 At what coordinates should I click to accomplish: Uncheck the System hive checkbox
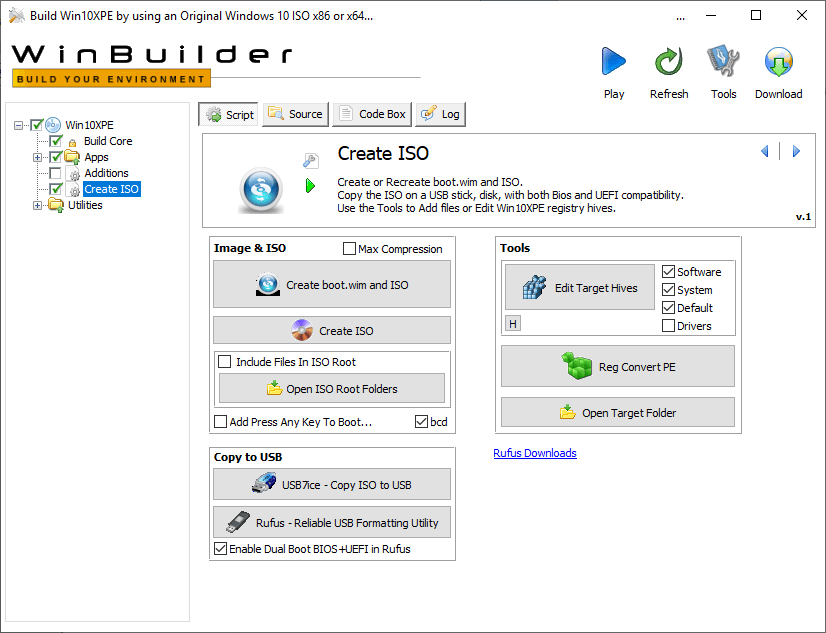pos(668,290)
